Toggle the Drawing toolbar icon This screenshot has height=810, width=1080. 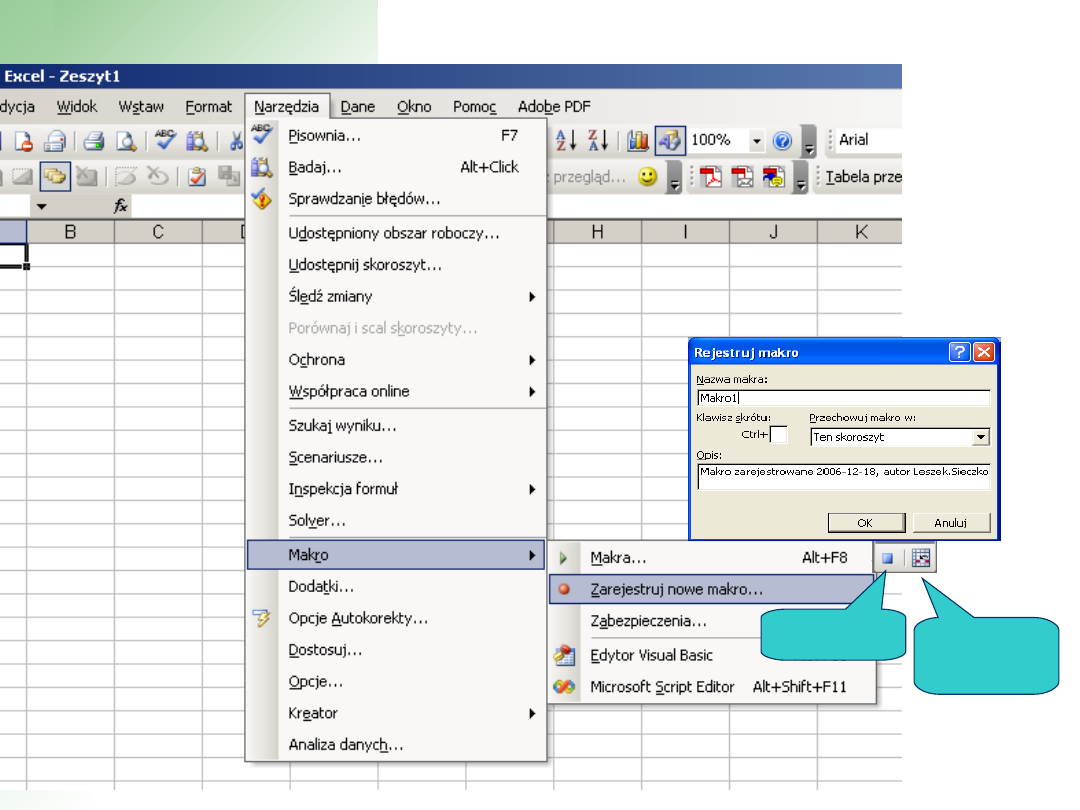coord(669,141)
